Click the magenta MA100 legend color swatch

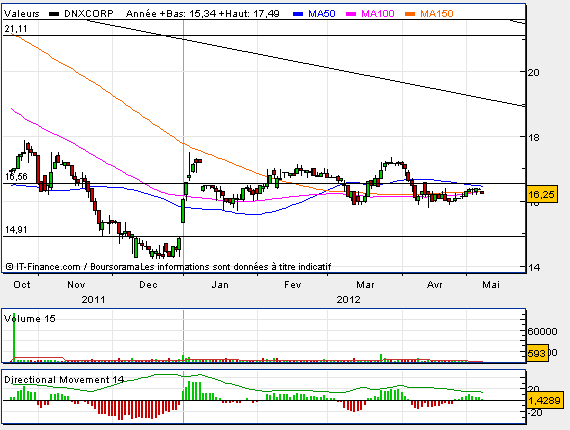click(351, 14)
